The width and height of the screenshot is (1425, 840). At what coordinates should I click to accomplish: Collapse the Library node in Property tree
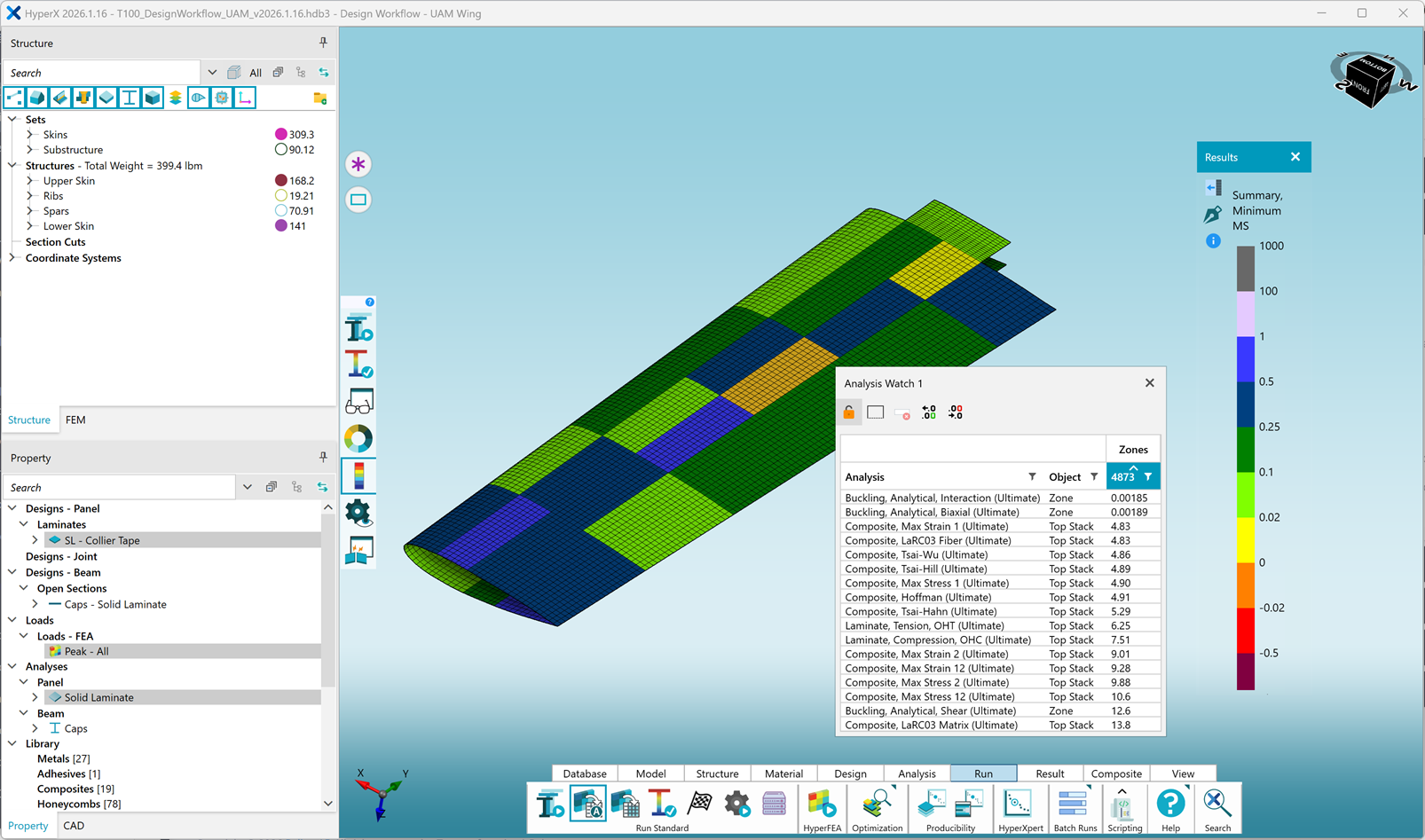tap(12, 743)
